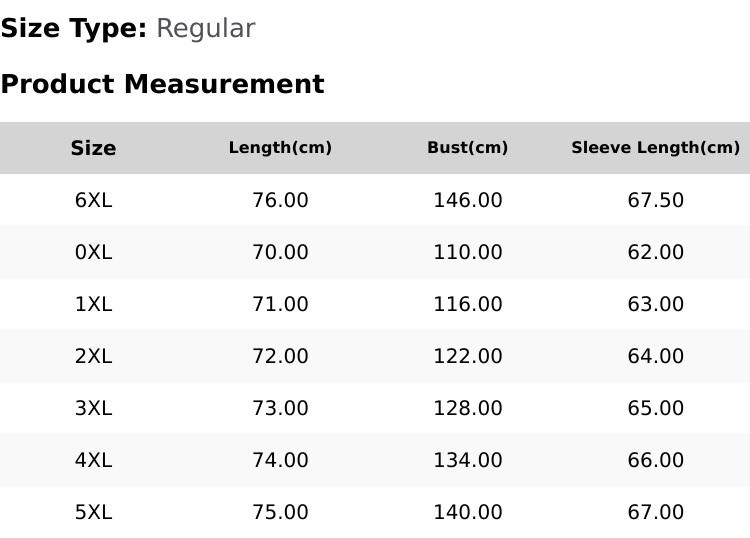750x538 pixels.
Task: Click the 146.00 bust value
Action: tap(468, 200)
